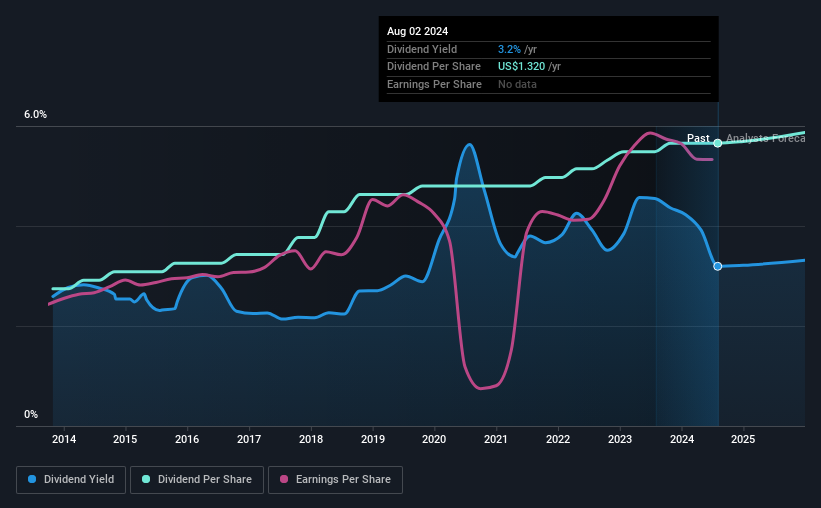This screenshot has width=821, height=508.
Task: Click the 2025 label on the x-axis
Action: point(743,439)
